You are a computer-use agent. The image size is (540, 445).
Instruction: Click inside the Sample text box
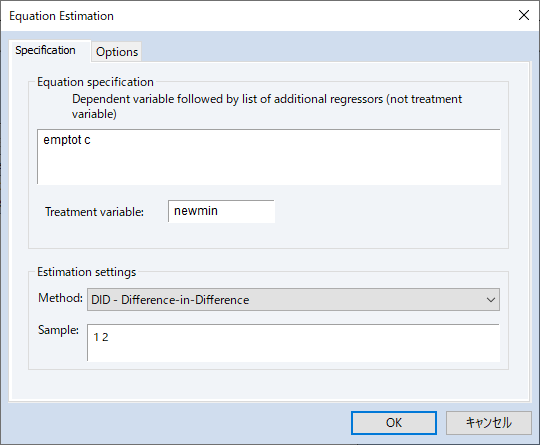(293, 343)
